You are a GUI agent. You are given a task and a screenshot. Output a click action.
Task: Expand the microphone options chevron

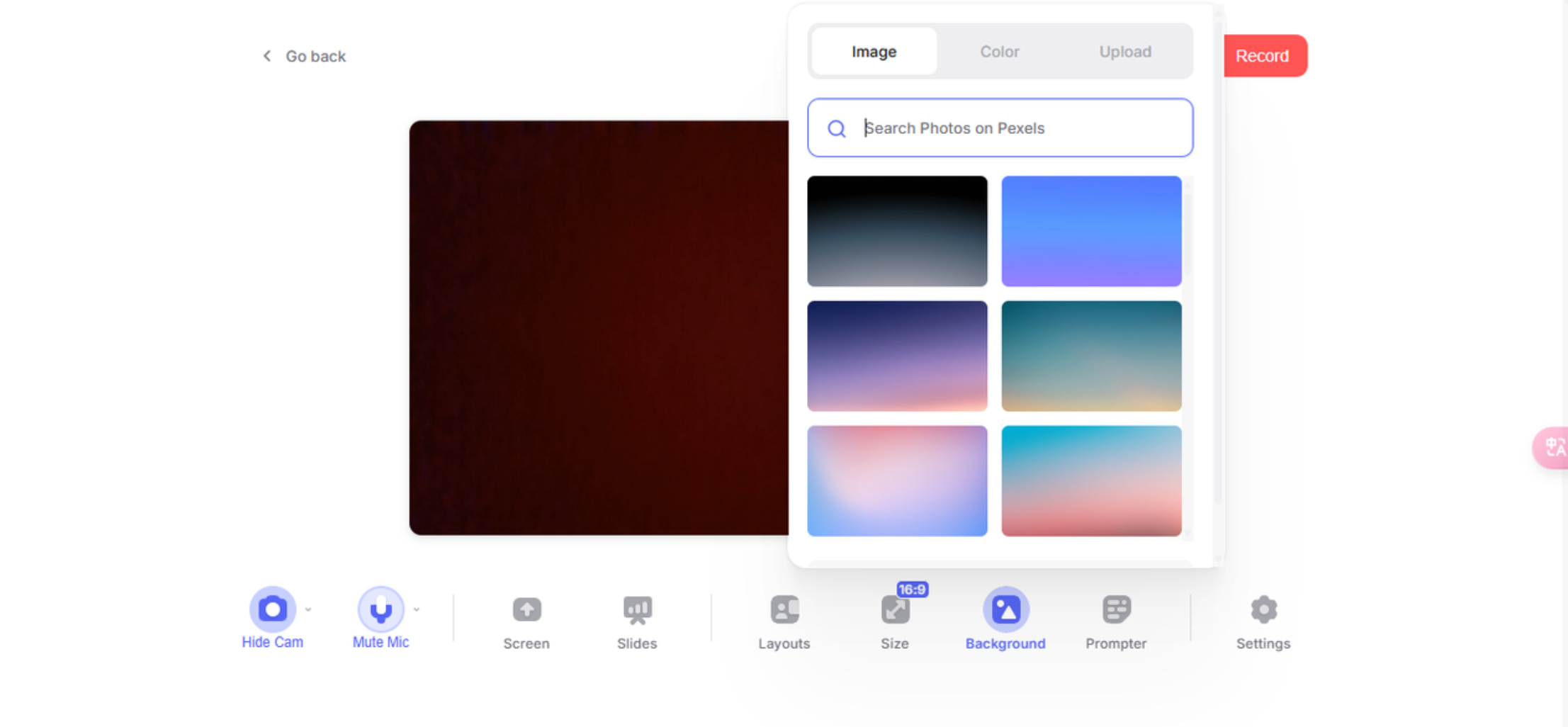pos(417,608)
